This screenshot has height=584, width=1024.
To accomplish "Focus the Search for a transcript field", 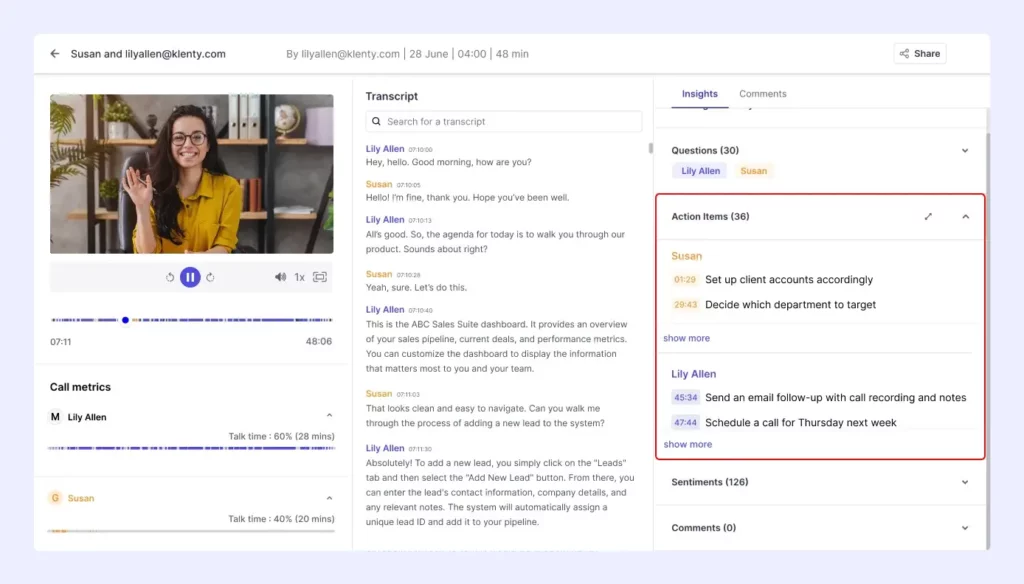I will [x=504, y=122].
